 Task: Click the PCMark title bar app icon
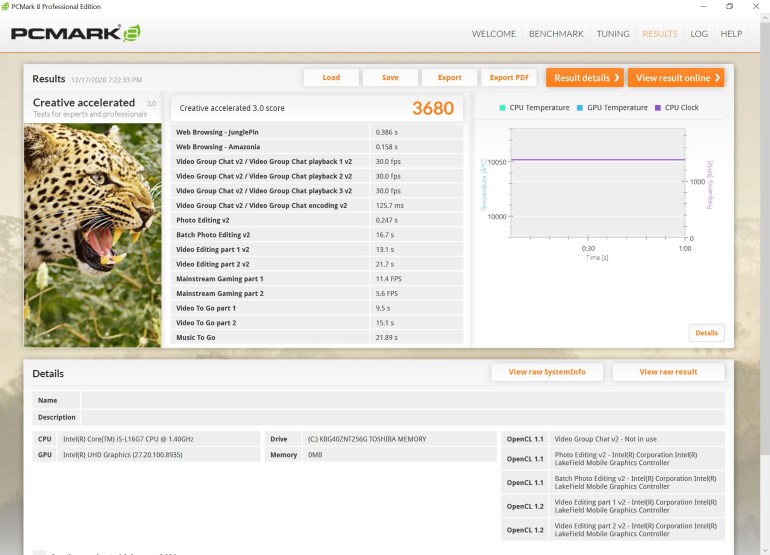pyautogui.click(x=5, y=6)
